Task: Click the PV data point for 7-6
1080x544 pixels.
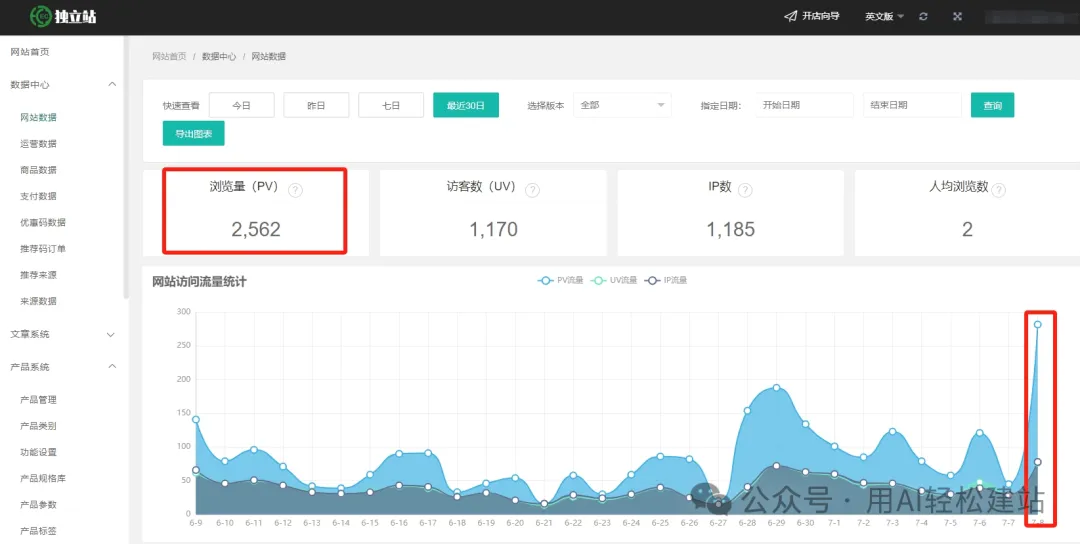Action: pyautogui.click(x=979, y=433)
